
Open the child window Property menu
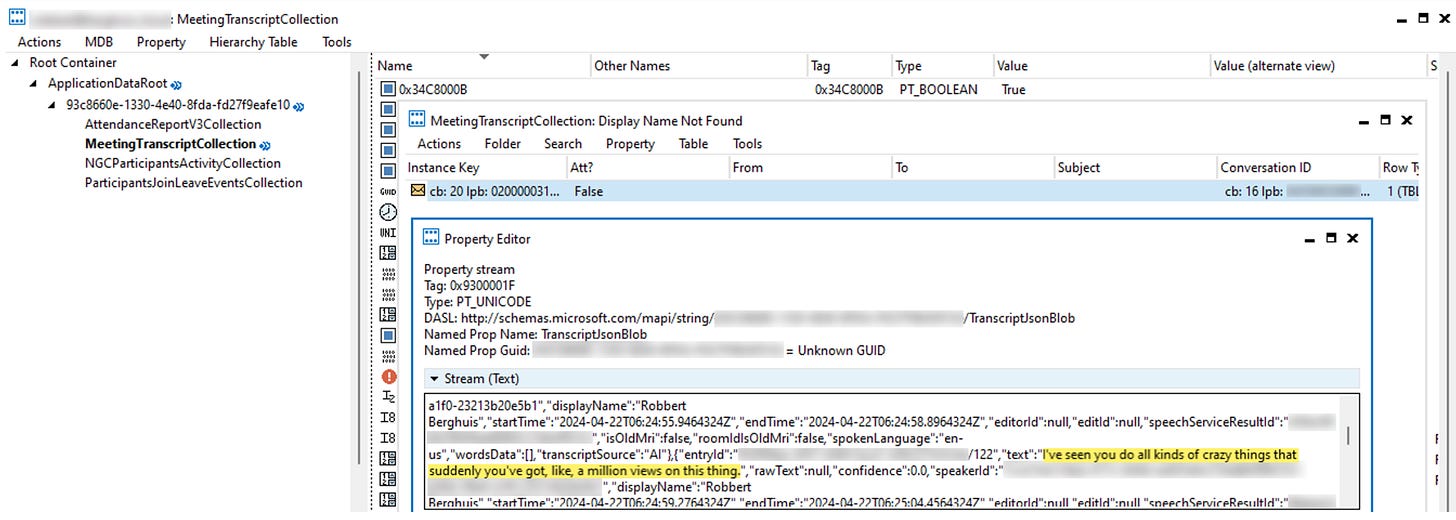click(x=630, y=144)
